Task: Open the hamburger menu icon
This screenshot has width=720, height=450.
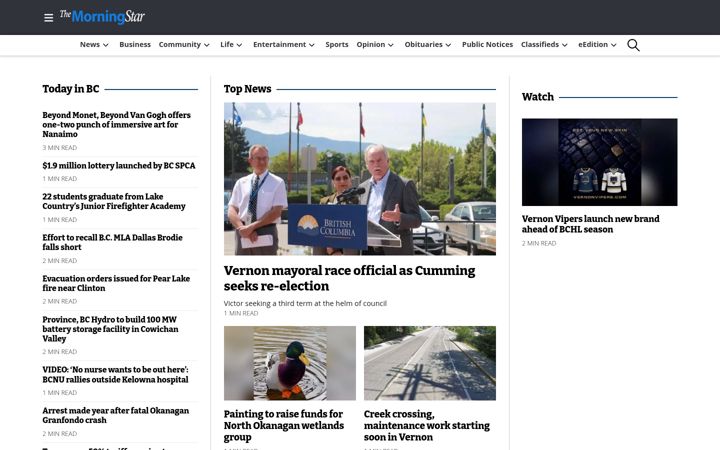Action: [48, 18]
